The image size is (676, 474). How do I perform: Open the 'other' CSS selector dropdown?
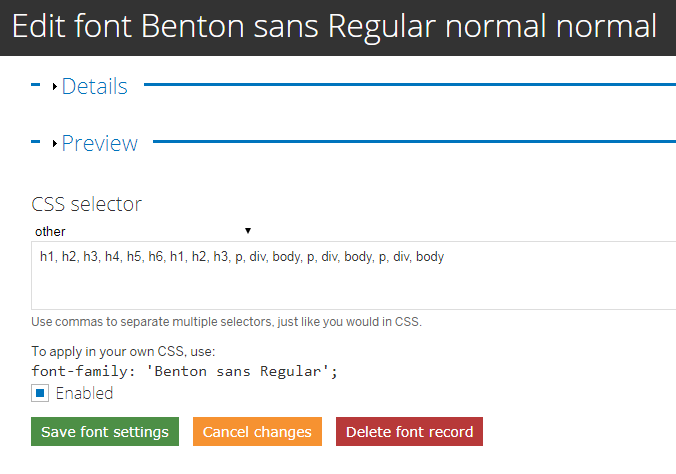[143, 231]
